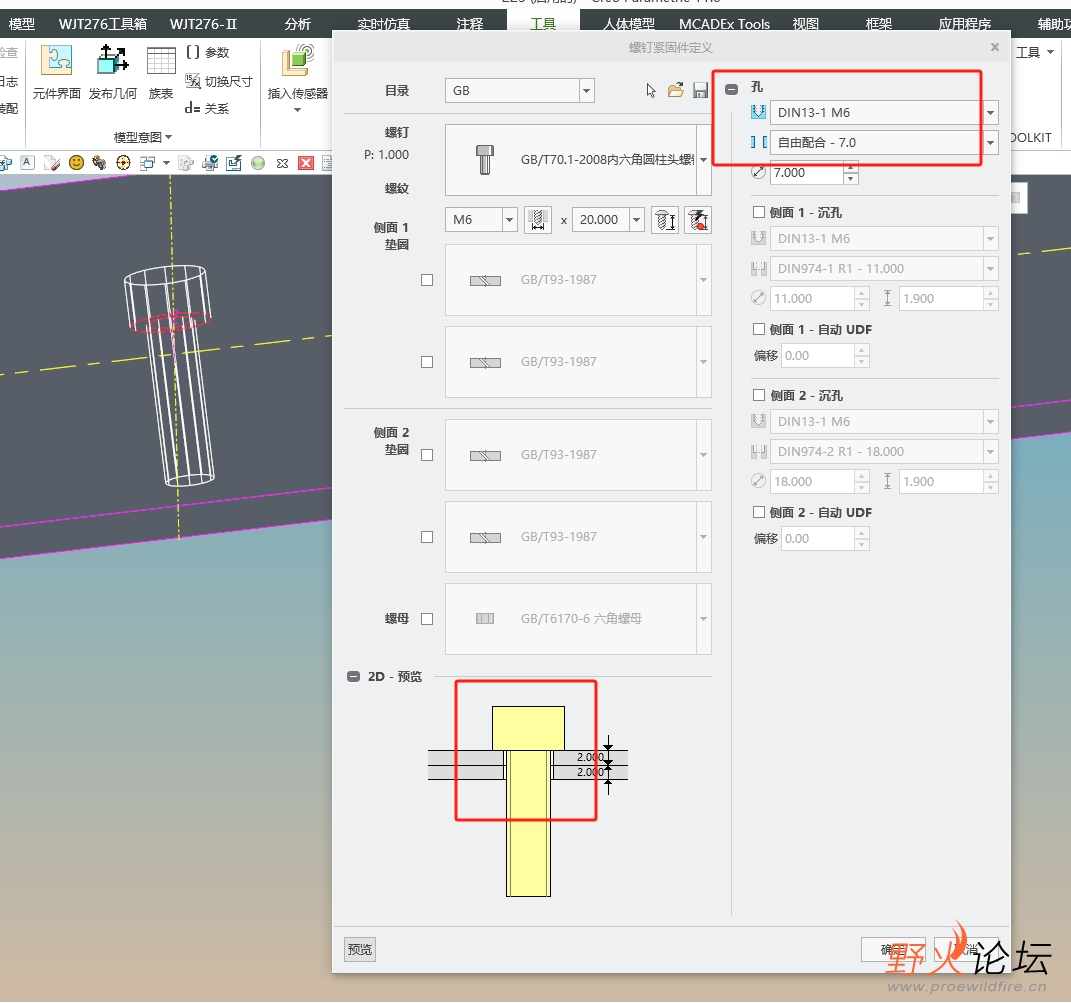1071x1003 pixels.
Task: Click the red X toolbar icon
Action: click(x=306, y=163)
